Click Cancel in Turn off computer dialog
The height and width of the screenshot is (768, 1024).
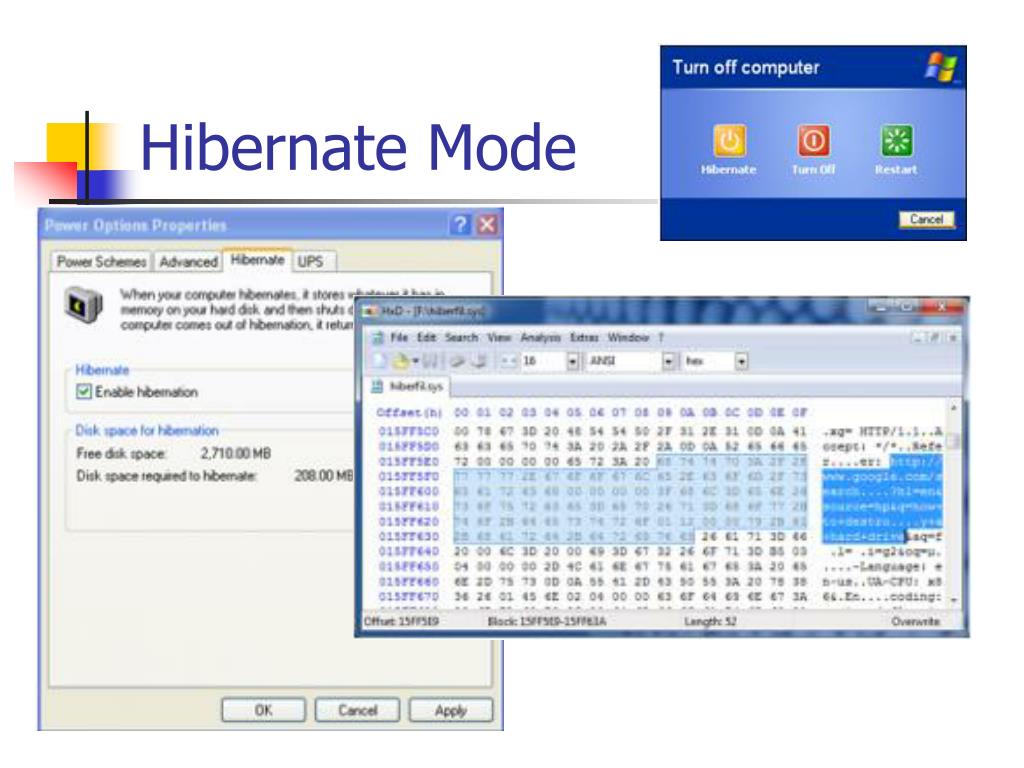click(x=926, y=219)
